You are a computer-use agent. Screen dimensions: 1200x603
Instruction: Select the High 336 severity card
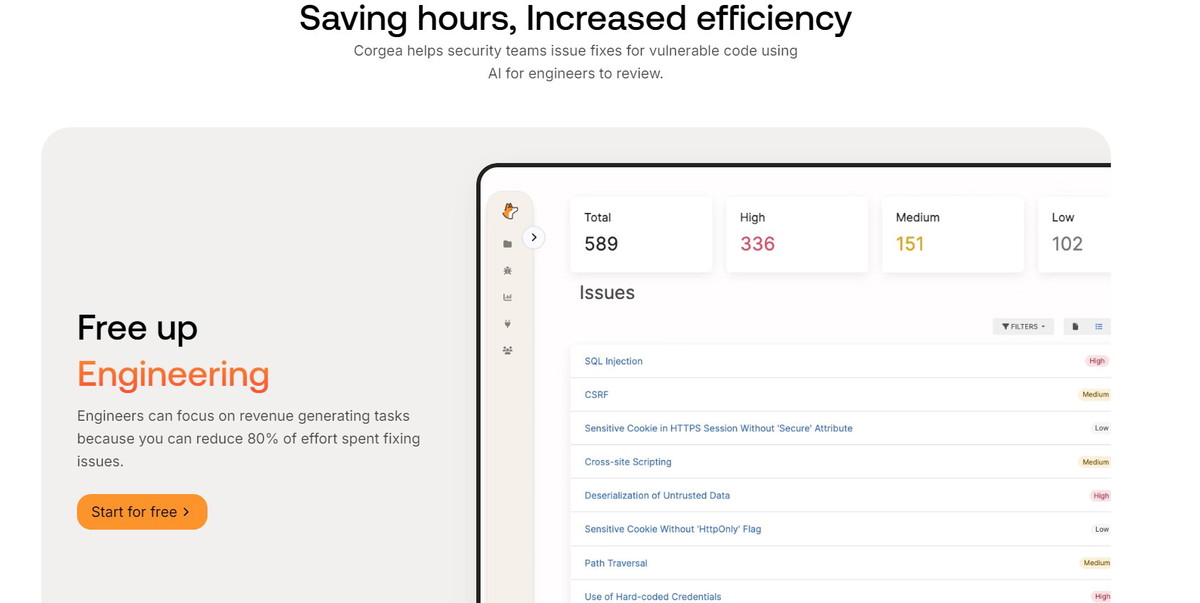pos(797,234)
